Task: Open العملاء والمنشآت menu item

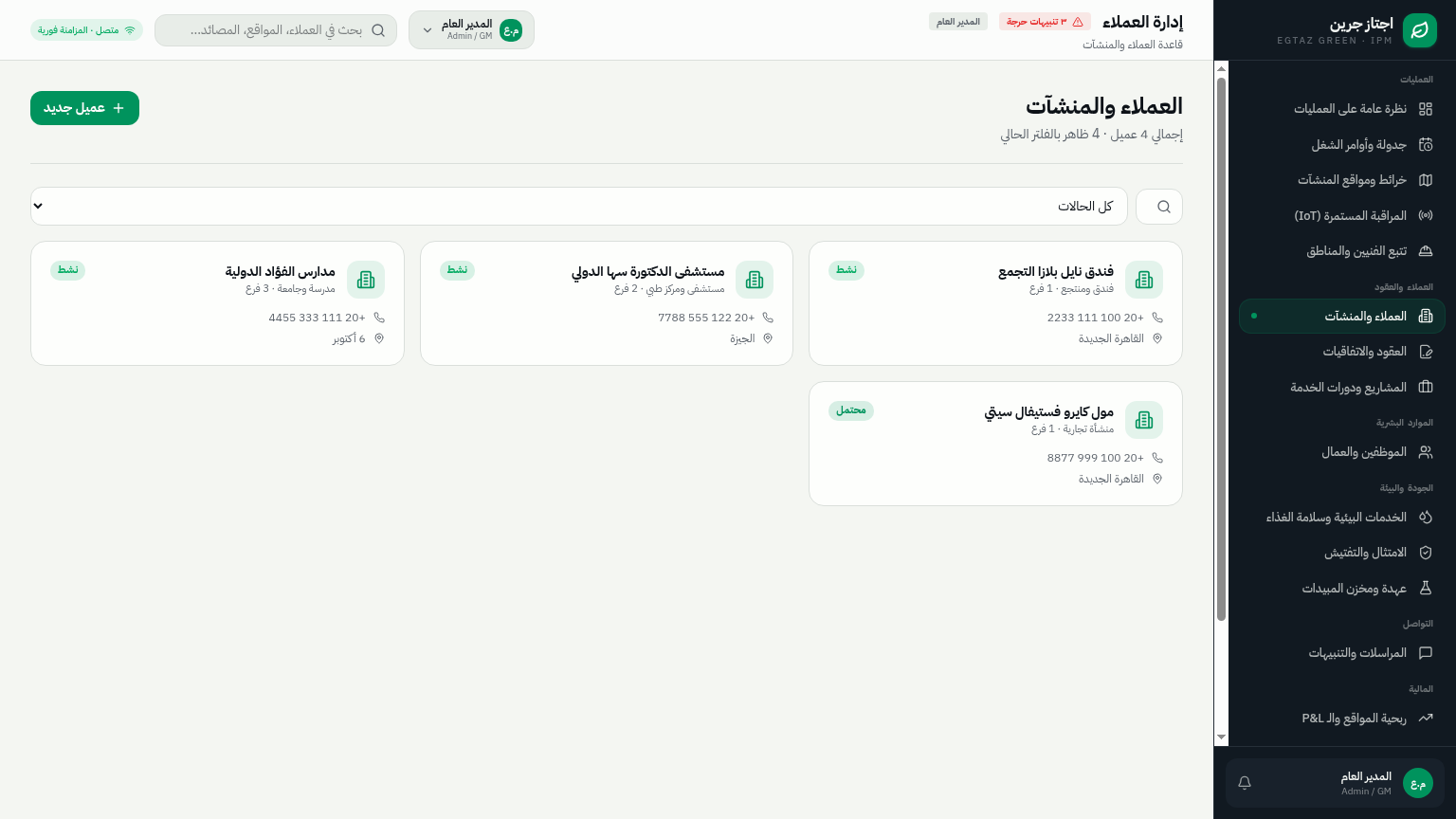Action: click(x=1342, y=317)
